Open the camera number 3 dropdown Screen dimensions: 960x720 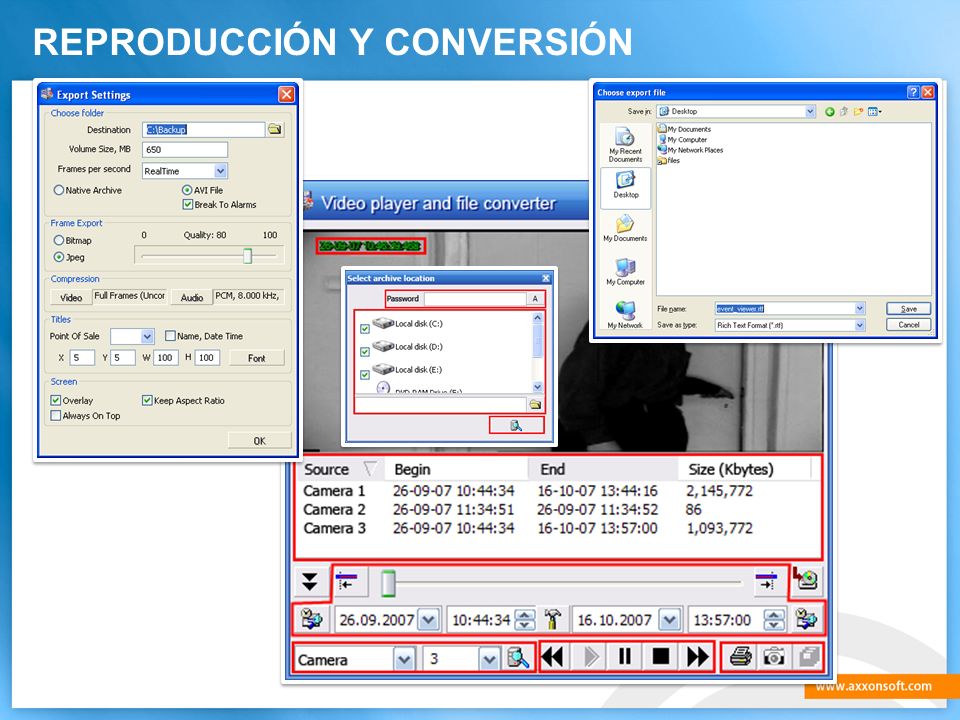[489, 659]
